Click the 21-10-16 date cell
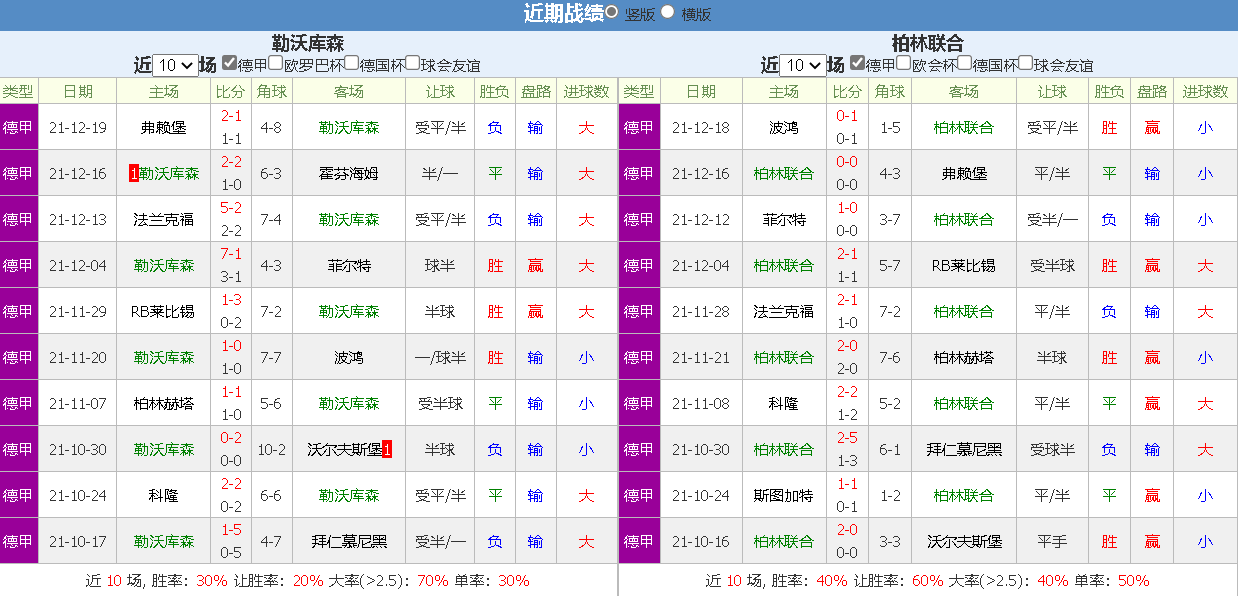 701,542
